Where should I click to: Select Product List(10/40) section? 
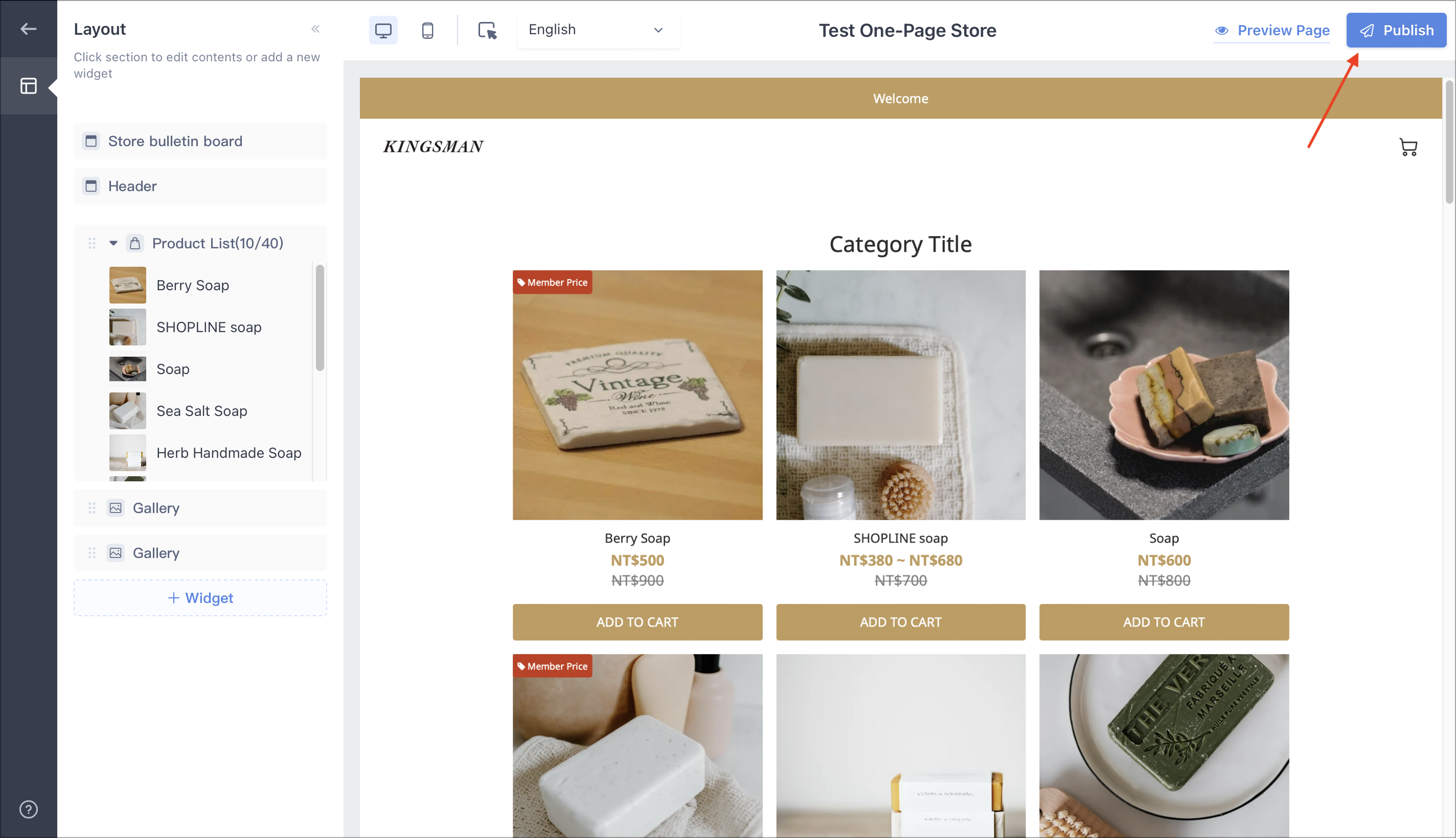(200, 243)
